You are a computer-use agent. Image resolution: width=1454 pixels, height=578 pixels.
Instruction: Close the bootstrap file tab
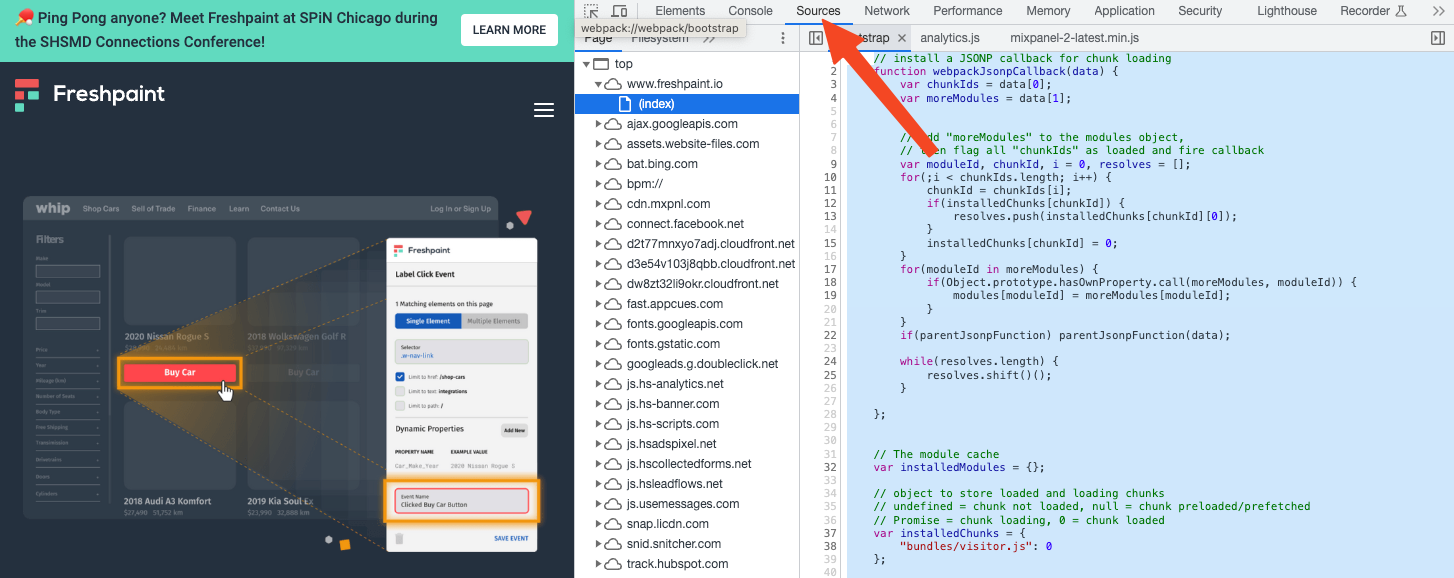point(901,38)
